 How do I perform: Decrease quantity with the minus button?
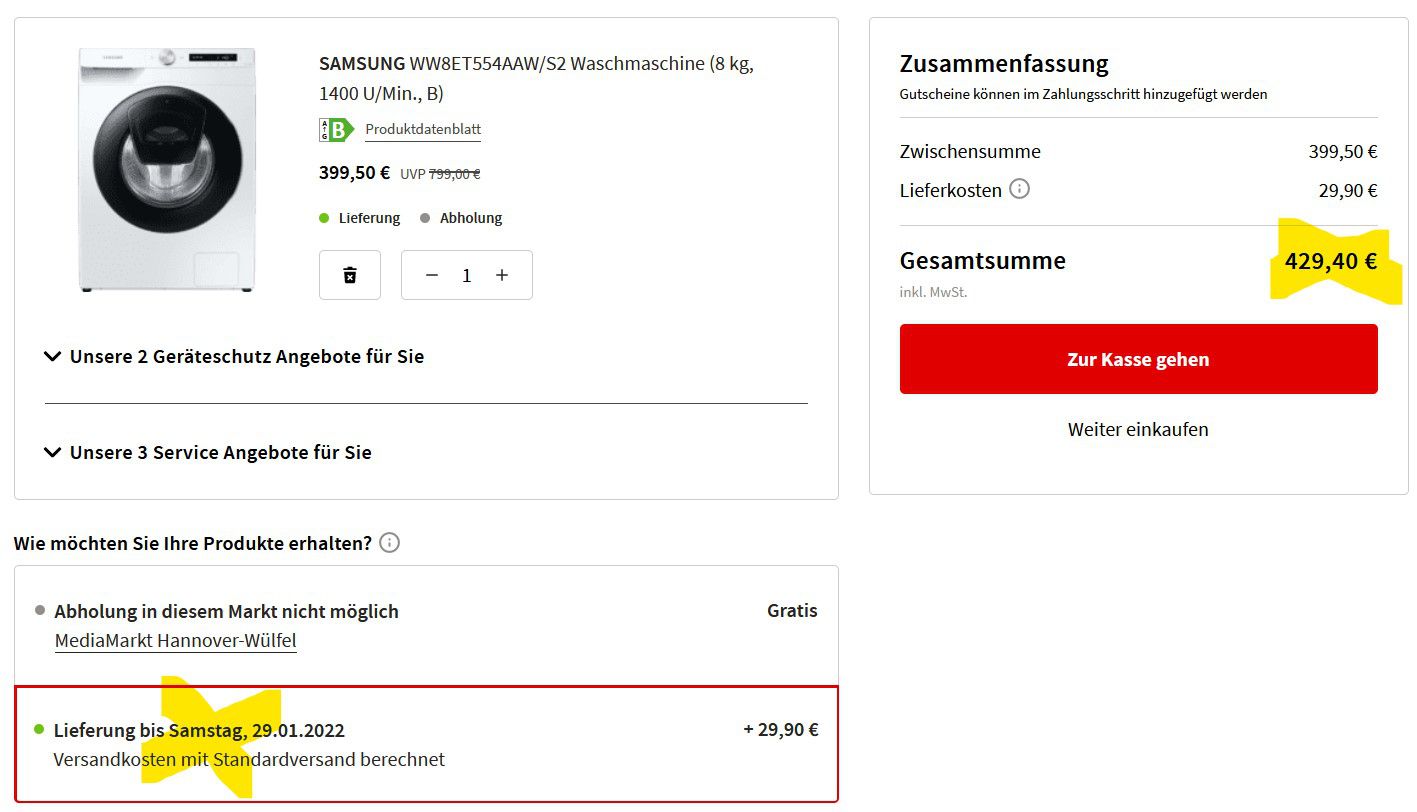[432, 275]
